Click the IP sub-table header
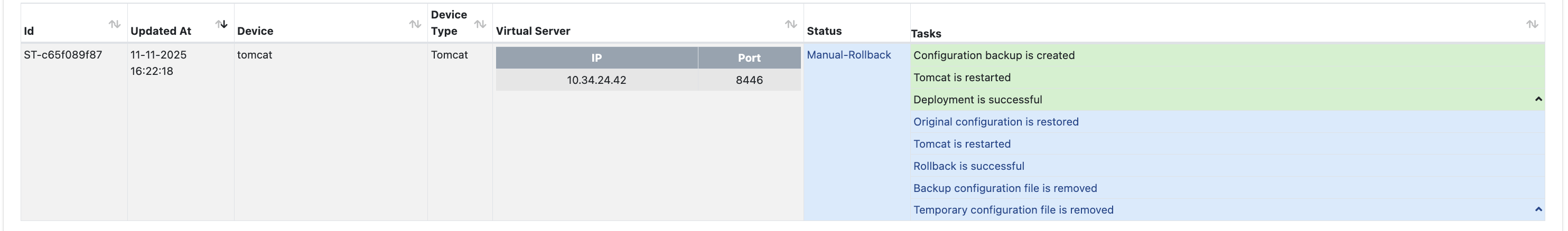The height and width of the screenshot is (231, 1568). pos(596,58)
